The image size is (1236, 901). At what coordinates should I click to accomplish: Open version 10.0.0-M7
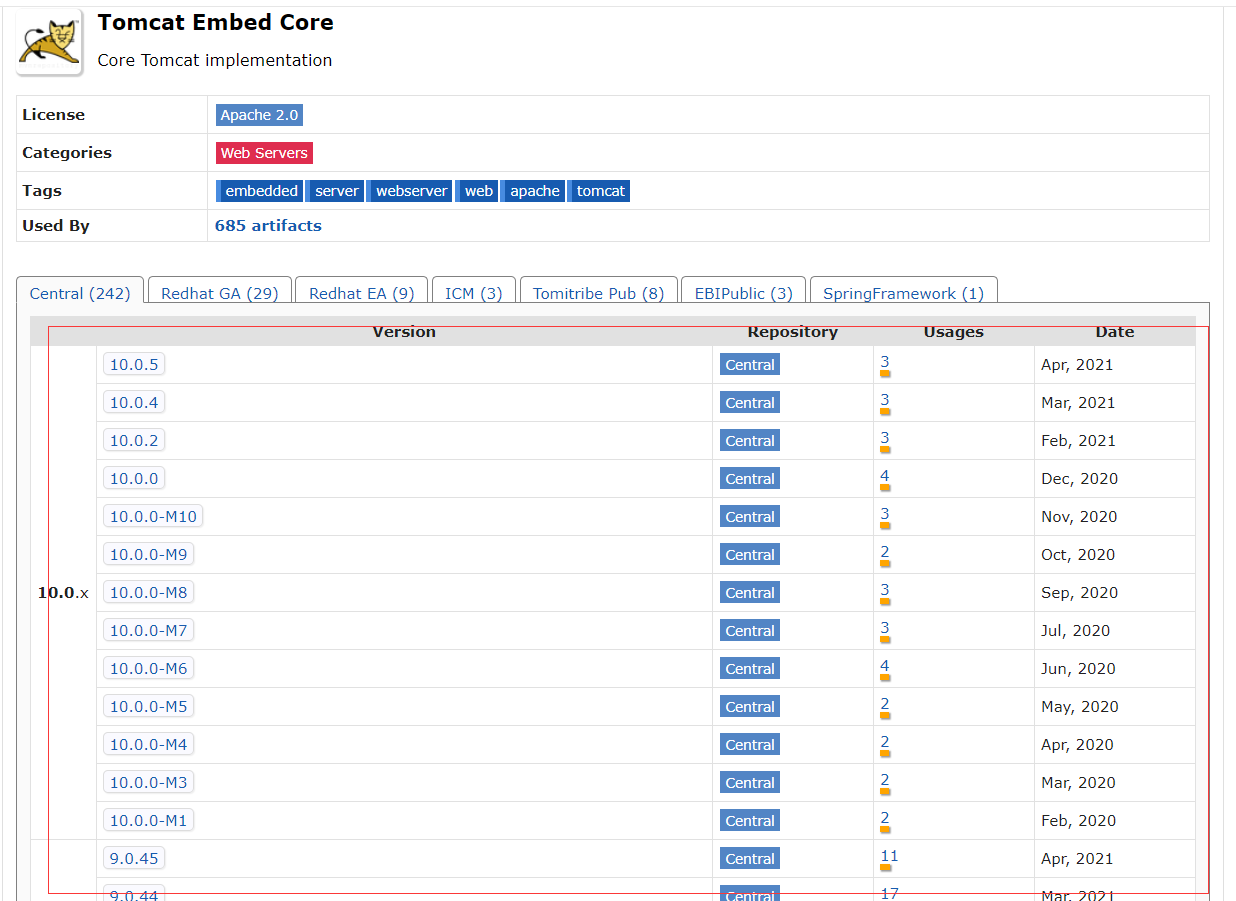click(148, 631)
